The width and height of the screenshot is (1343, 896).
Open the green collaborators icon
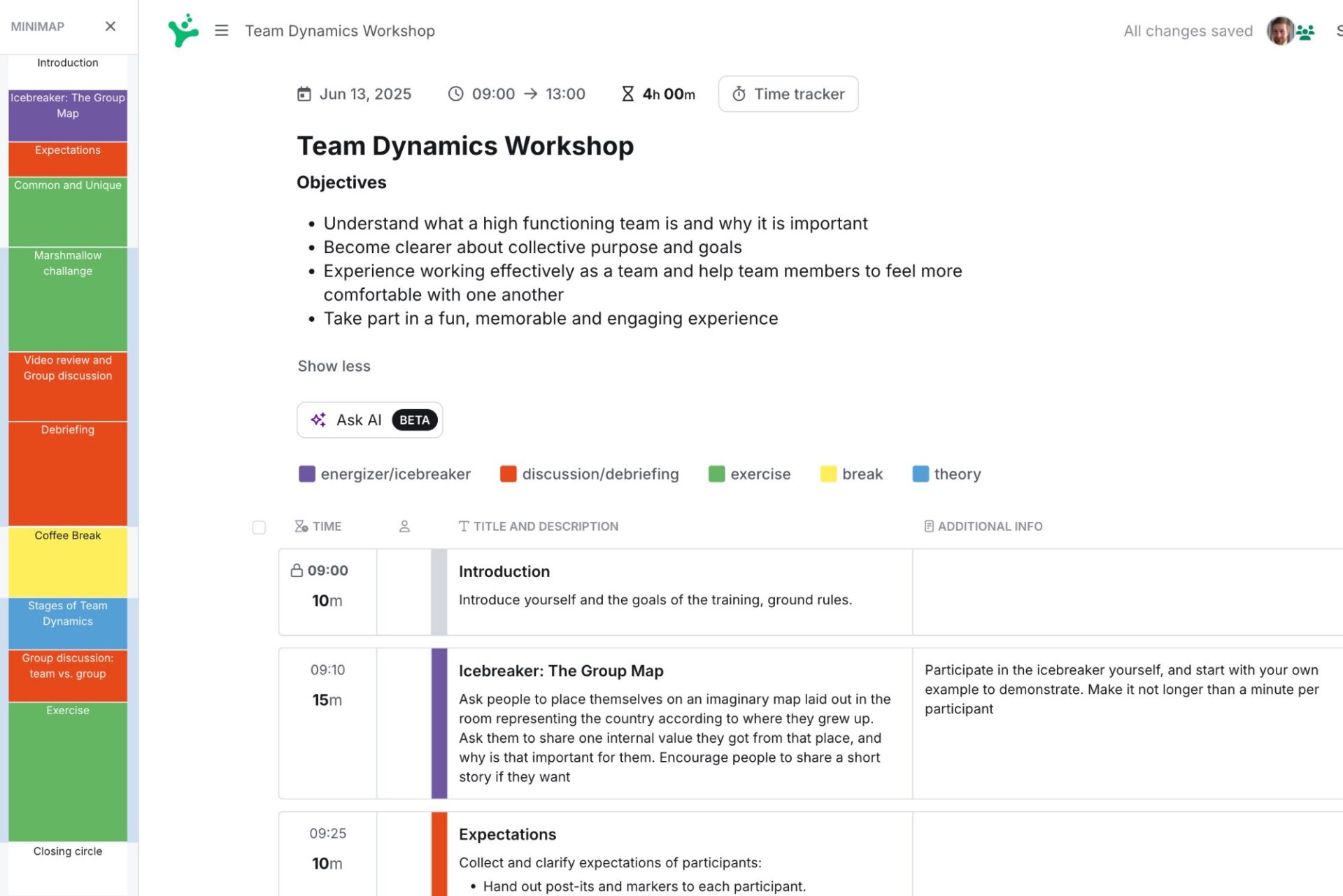coord(1305,31)
